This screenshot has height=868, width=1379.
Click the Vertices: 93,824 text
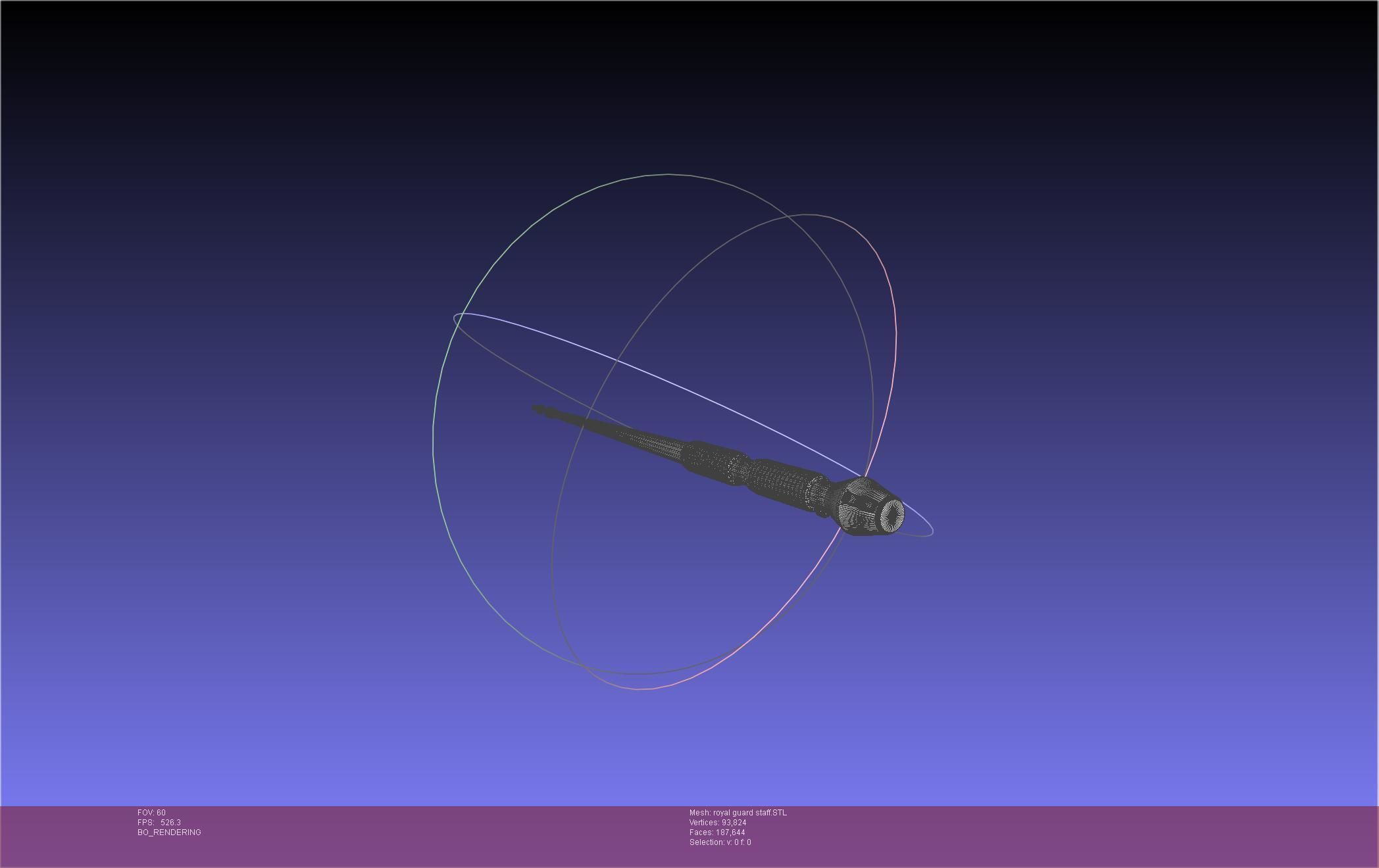click(x=717, y=823)
